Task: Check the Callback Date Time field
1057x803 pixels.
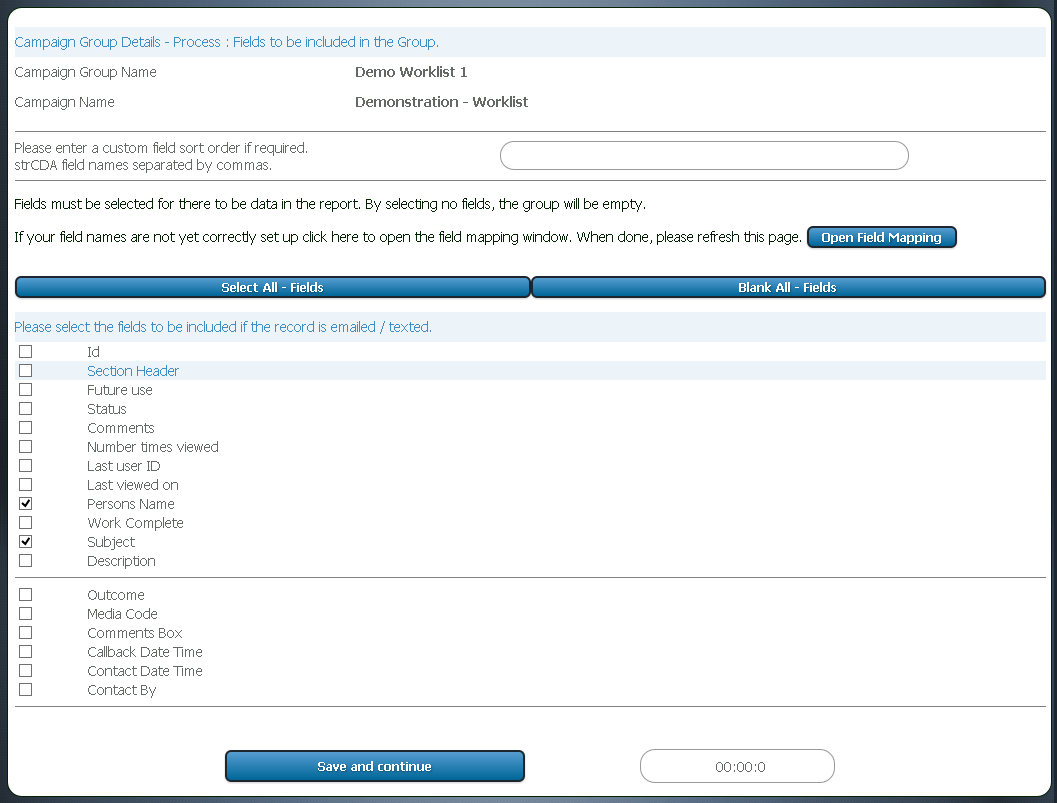Action: coord(25,651)
